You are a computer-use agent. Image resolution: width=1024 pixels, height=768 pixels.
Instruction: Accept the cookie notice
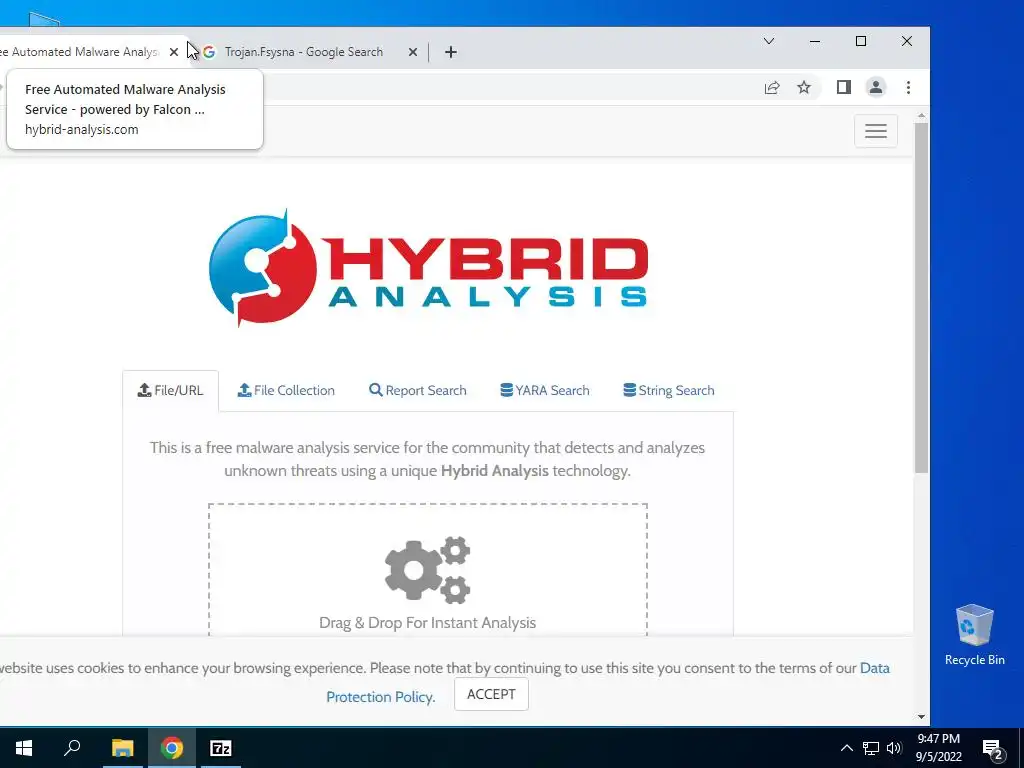[491, 694]
